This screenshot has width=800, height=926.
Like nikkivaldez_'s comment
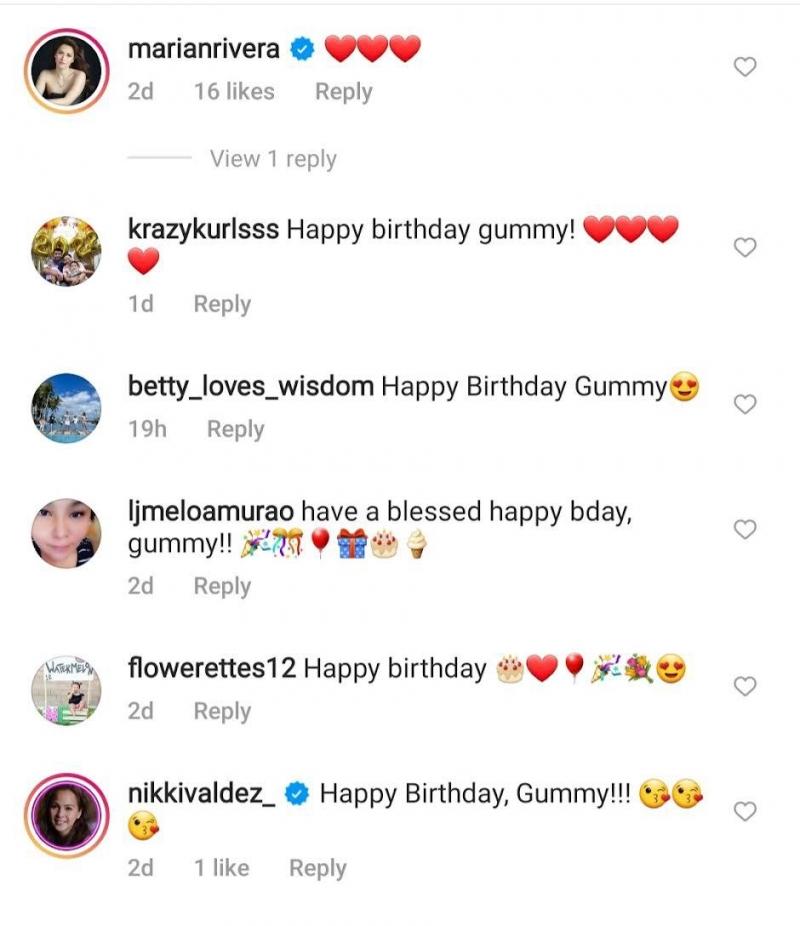click(745, 811)
